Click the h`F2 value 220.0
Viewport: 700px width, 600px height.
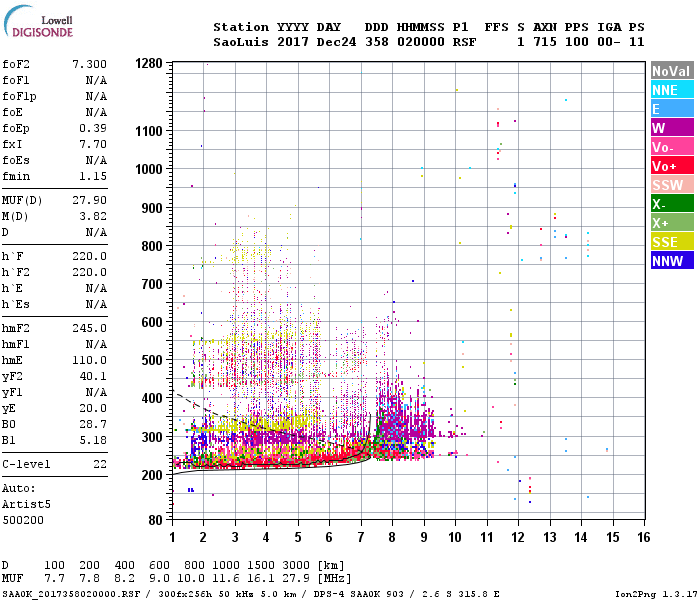(x=90, y=273)
